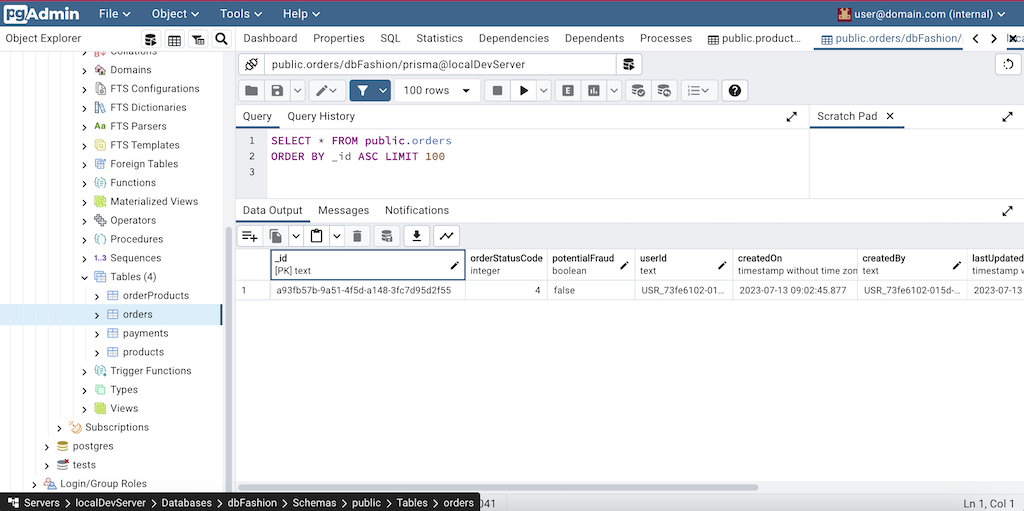This screenshot has height=511, width=1024.
Task: Click the _id cell a93fb57b-9a51-4f5d…
Action: pyautogui.click(x=368, y=290)
